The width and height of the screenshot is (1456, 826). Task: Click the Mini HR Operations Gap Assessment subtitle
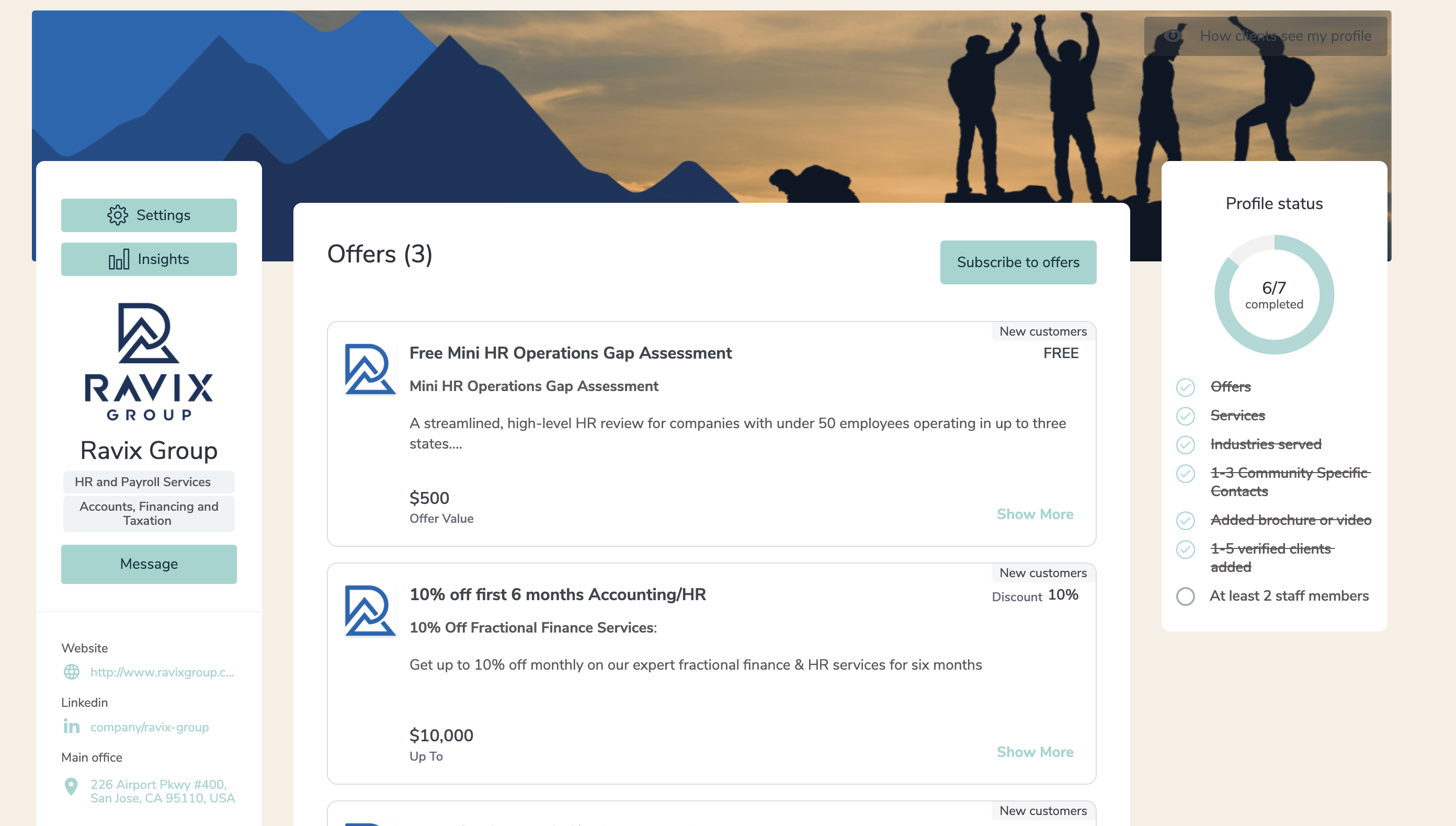533,386
